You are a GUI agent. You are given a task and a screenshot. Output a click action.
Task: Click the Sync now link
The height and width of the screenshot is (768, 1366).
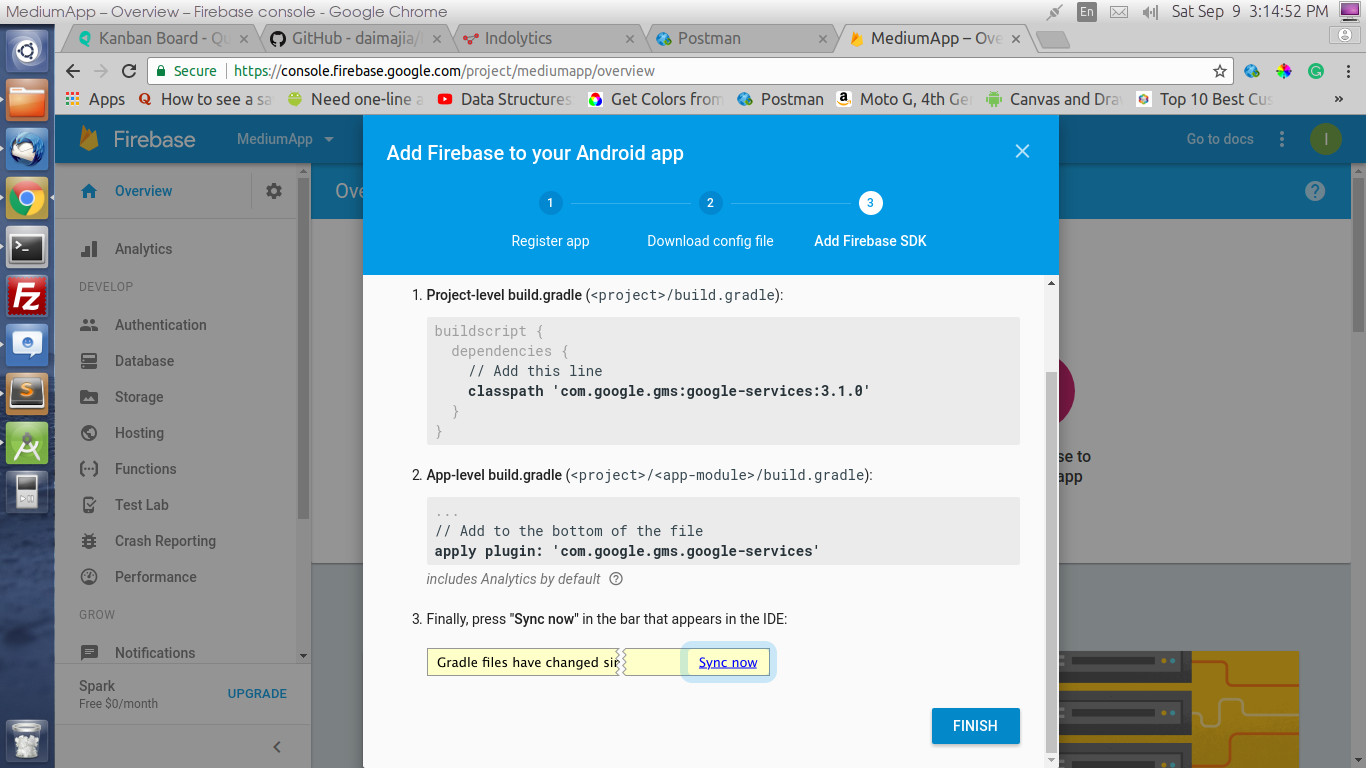point(728,662)
